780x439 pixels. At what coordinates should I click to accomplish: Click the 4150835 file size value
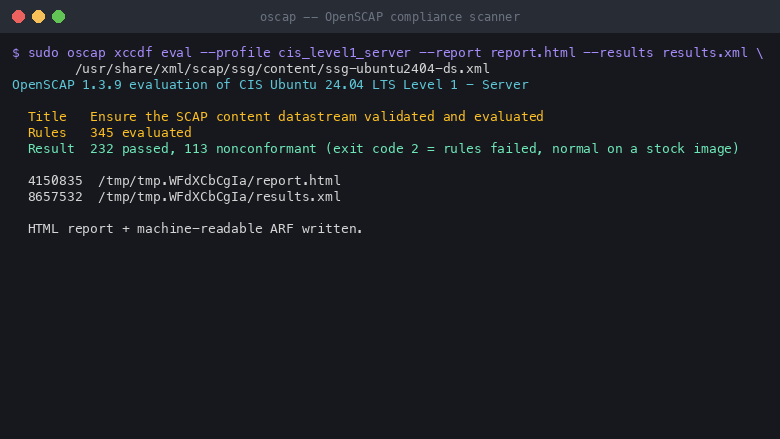55,180
